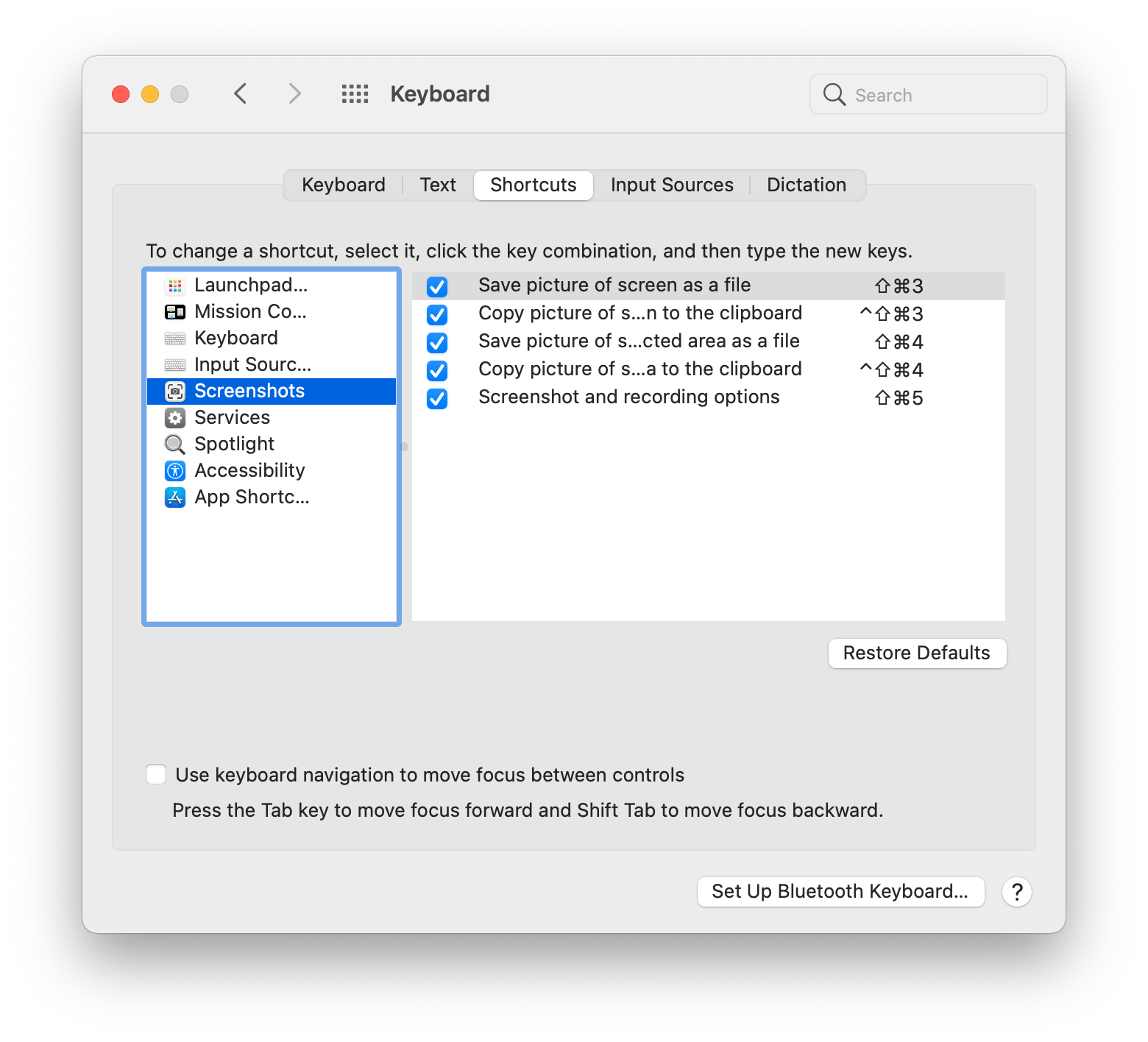Enable keyboard navigation to move focus

(x=155, y=774)
